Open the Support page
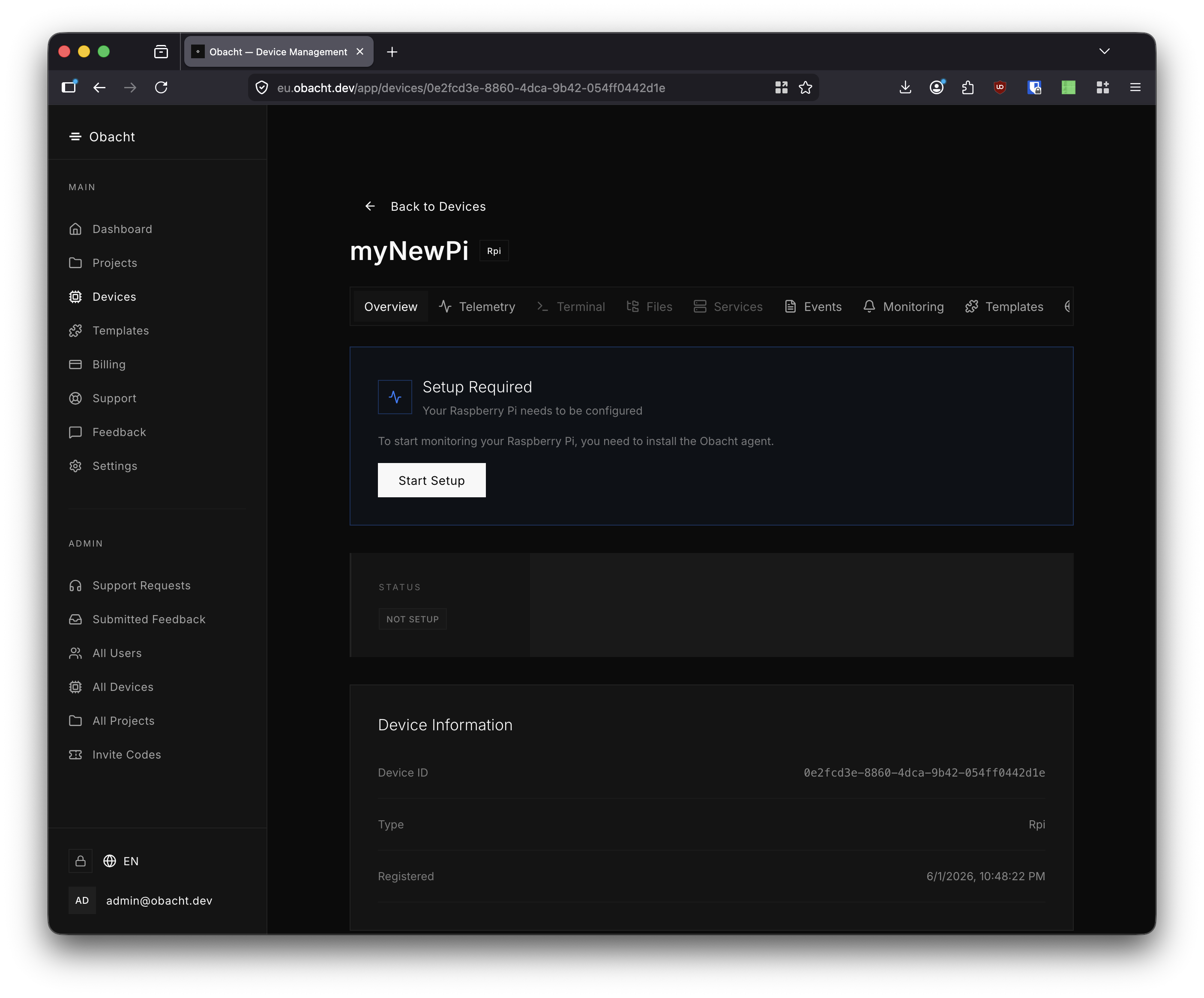 102,398
